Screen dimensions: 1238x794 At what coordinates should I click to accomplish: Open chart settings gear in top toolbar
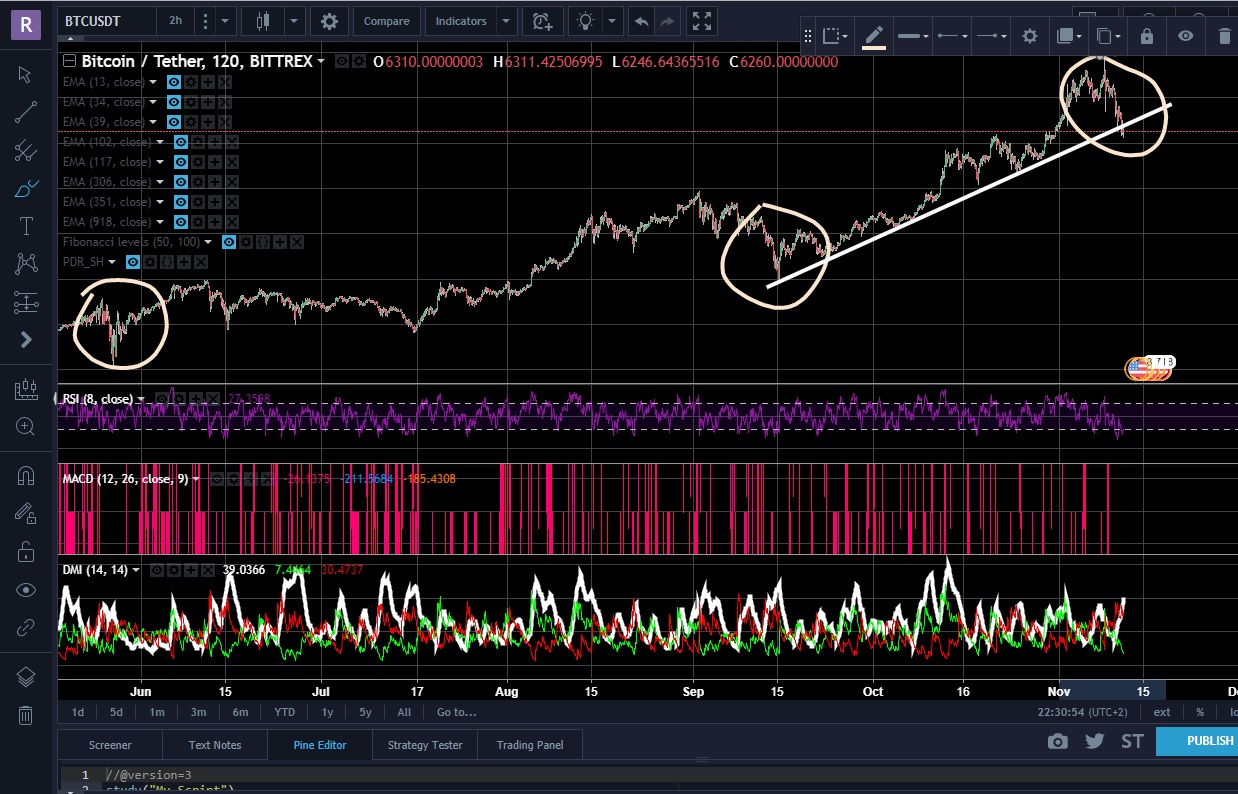pos(329,21)
